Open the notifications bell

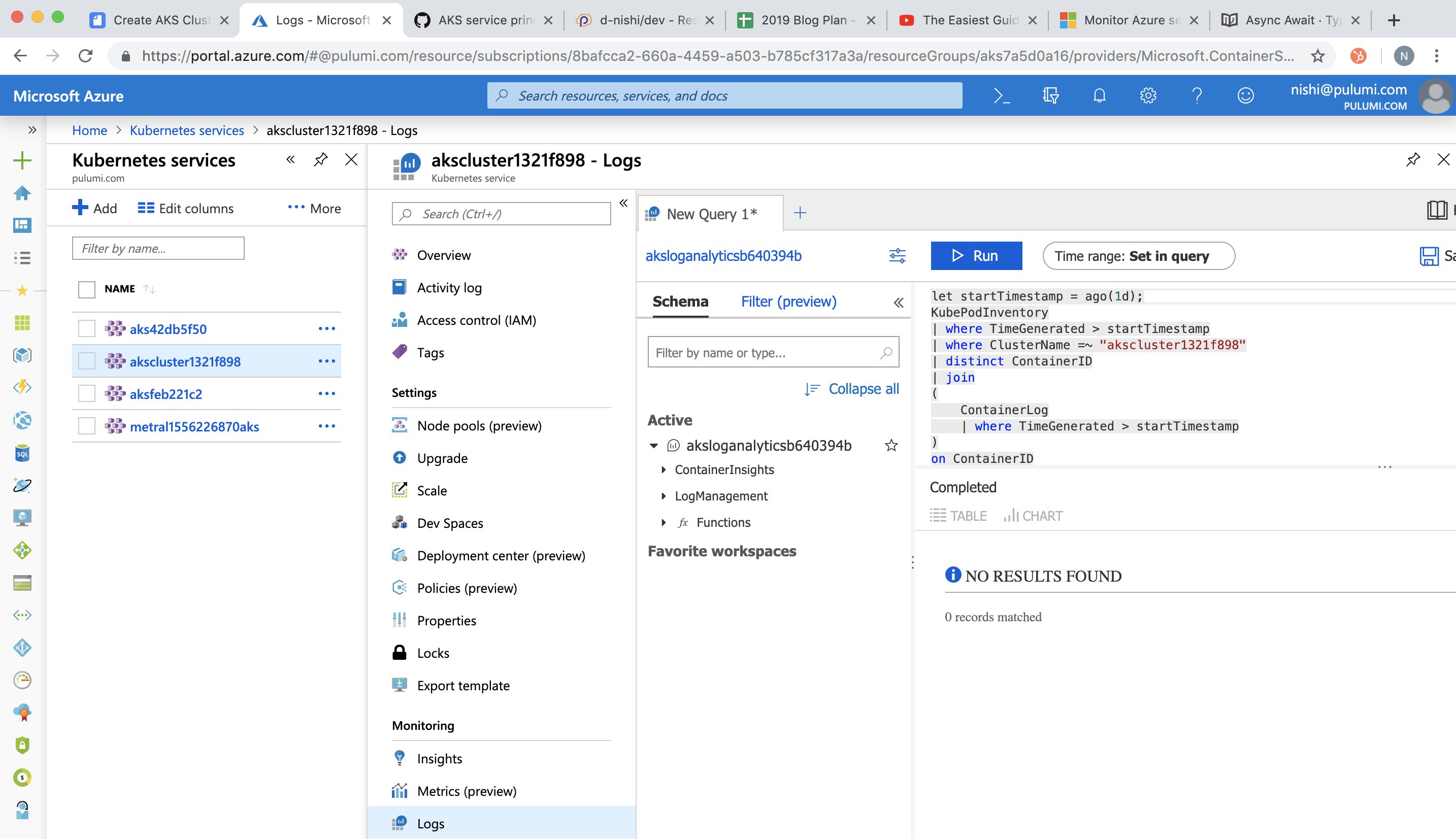[x=1099, y=95]
